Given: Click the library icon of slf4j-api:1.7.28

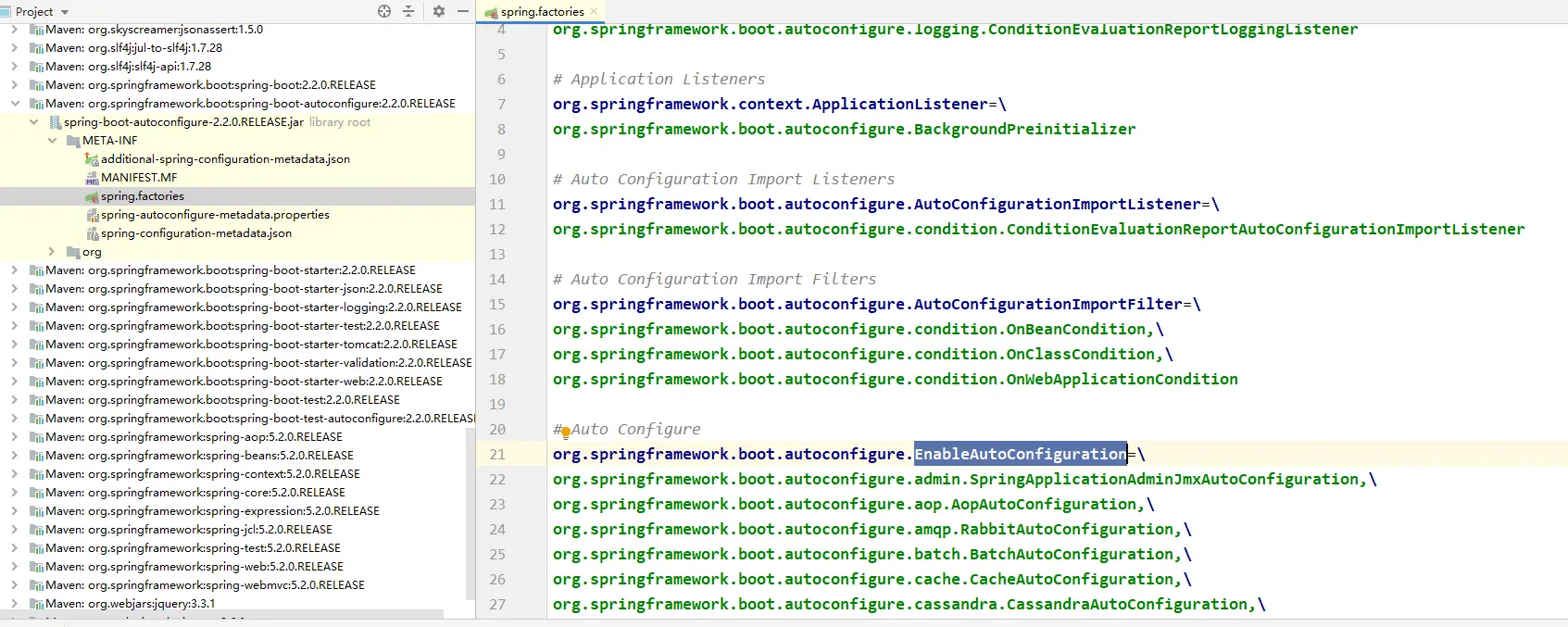Looking at the screenshot, I should (x=36, y=67).
